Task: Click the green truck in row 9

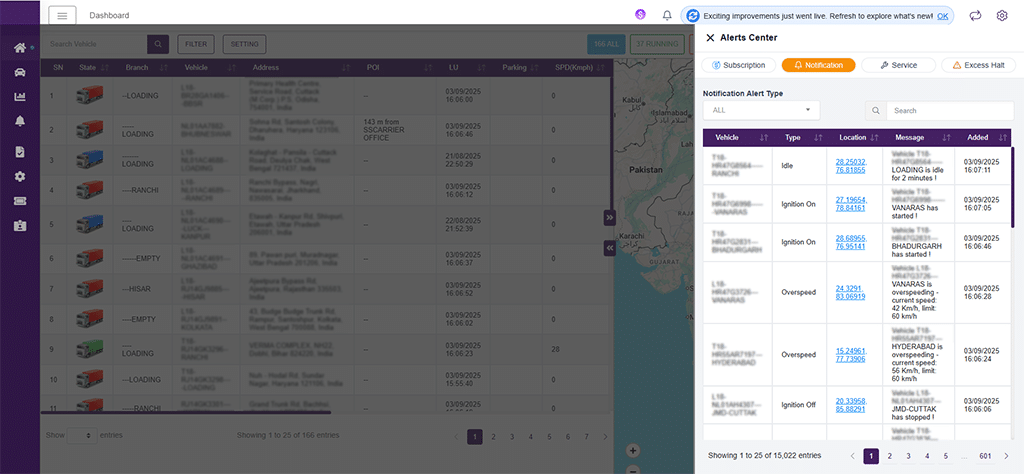Action: pyautogui.click(x=89, y=349)
